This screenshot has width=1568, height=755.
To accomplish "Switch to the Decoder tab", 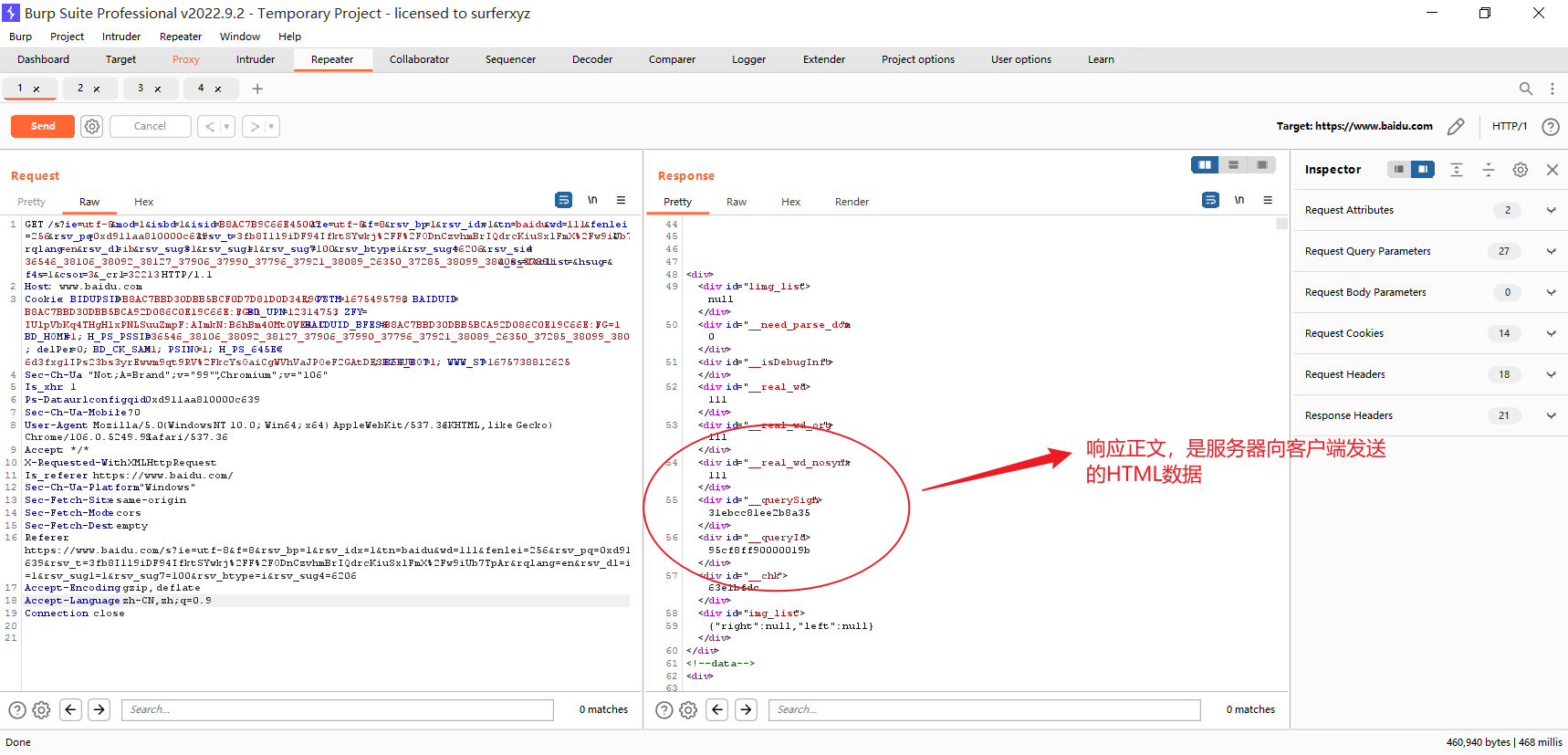I will [592, 59].
